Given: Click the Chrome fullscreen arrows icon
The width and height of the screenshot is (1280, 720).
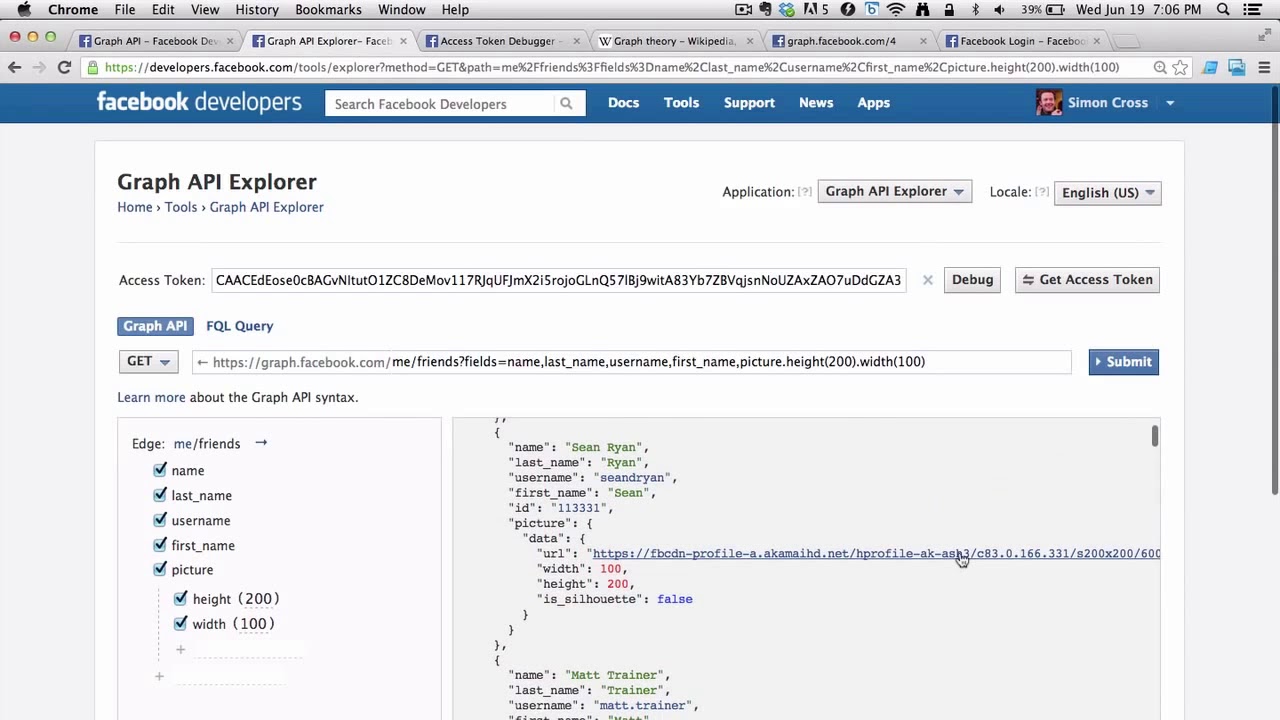Looking at the screenshot, I should click(1264, 36).
